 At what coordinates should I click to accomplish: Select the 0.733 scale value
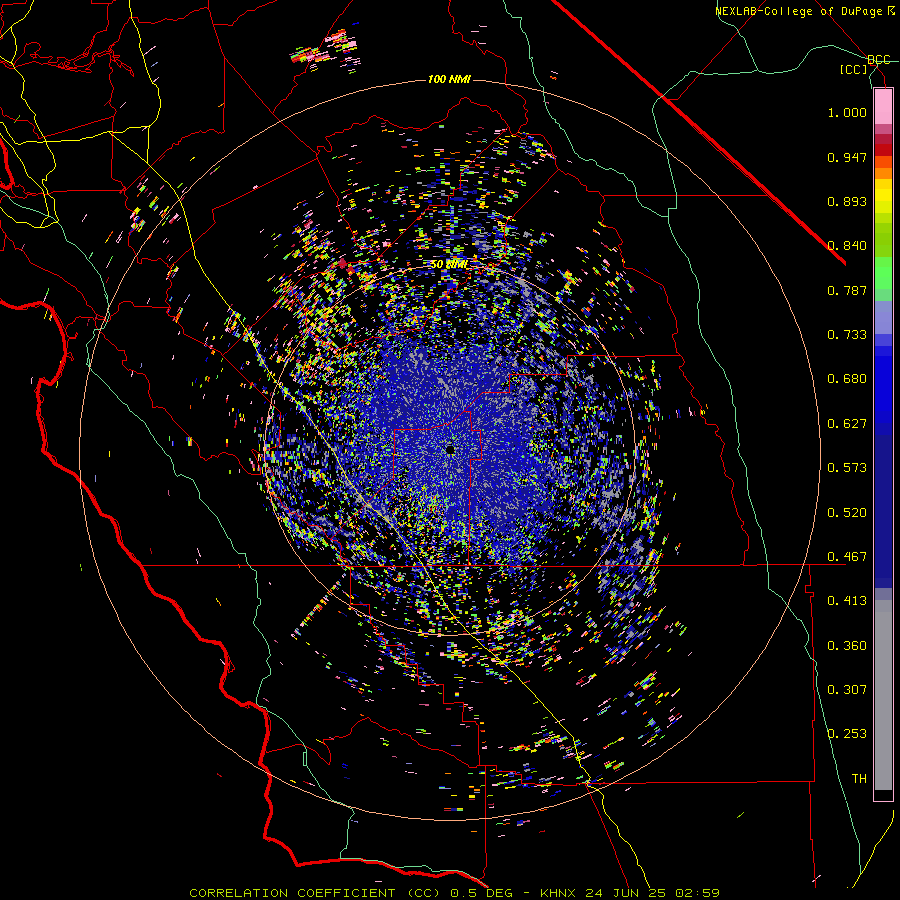pos(847,335)
